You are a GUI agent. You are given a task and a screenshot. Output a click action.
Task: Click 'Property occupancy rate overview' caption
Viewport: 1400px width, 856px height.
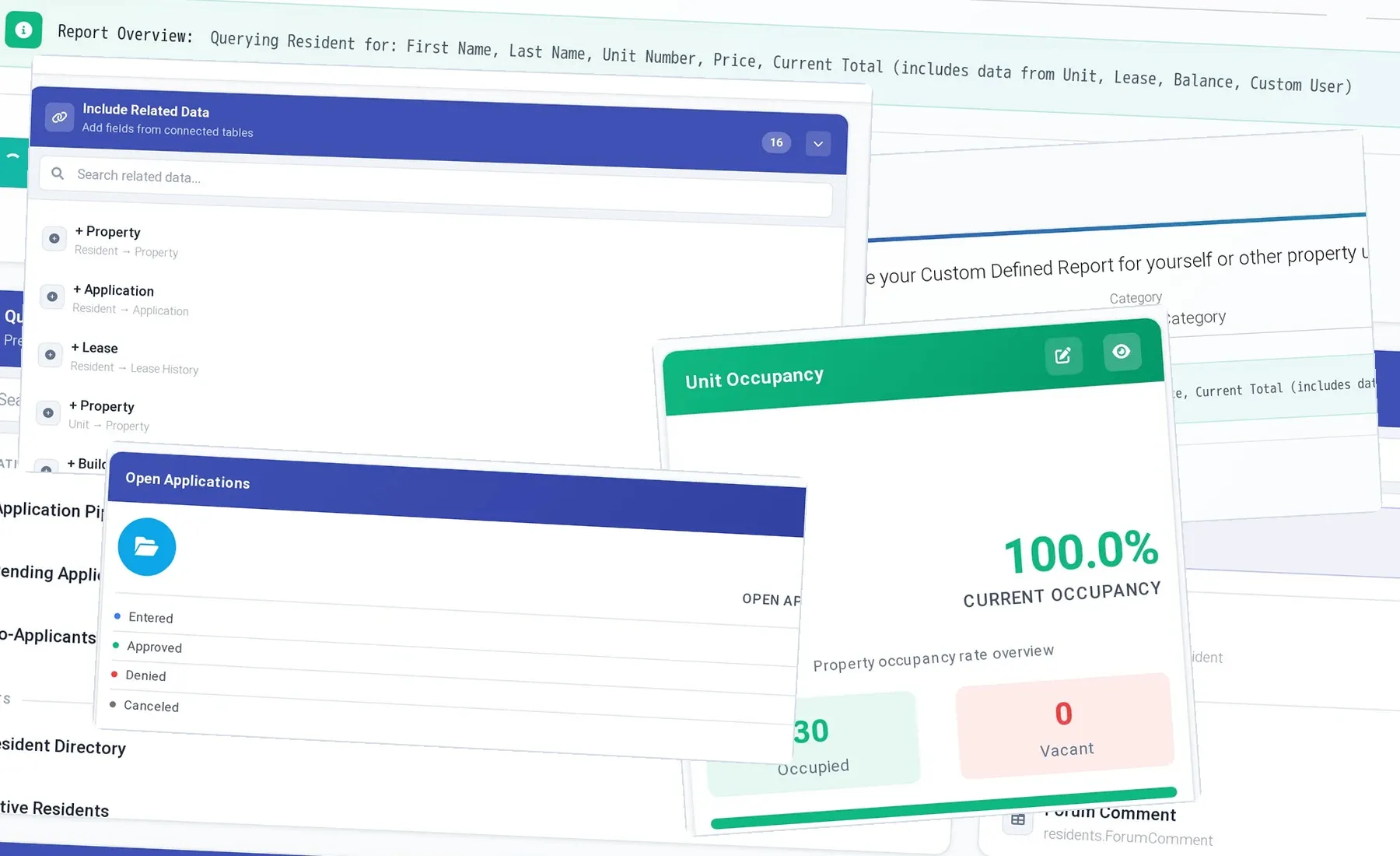tap(933, 658)
